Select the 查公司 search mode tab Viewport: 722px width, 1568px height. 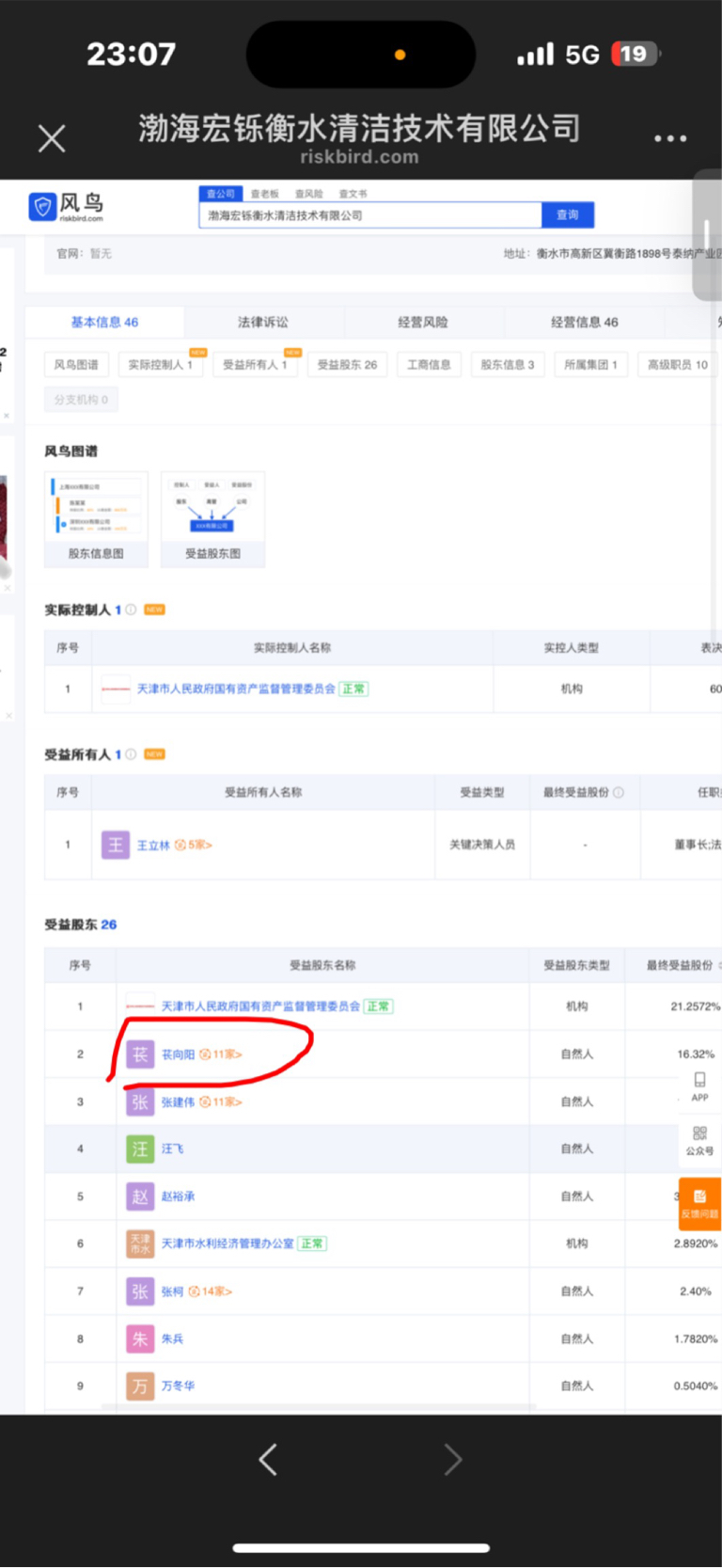(x=221, y=194)
